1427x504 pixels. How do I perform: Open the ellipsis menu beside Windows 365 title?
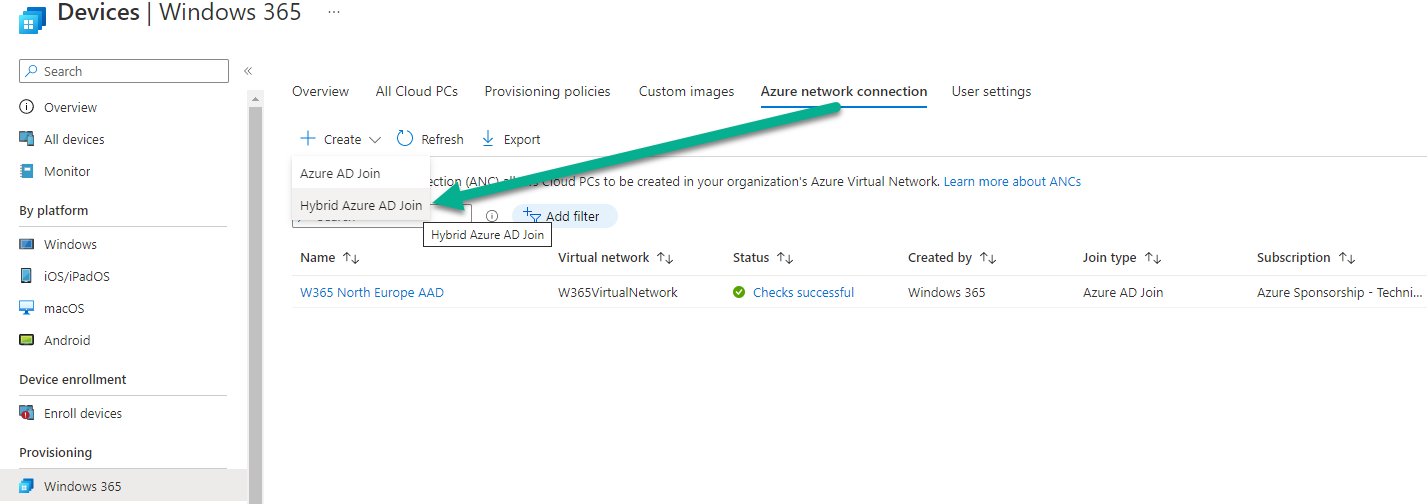click(x=334, y=12)
